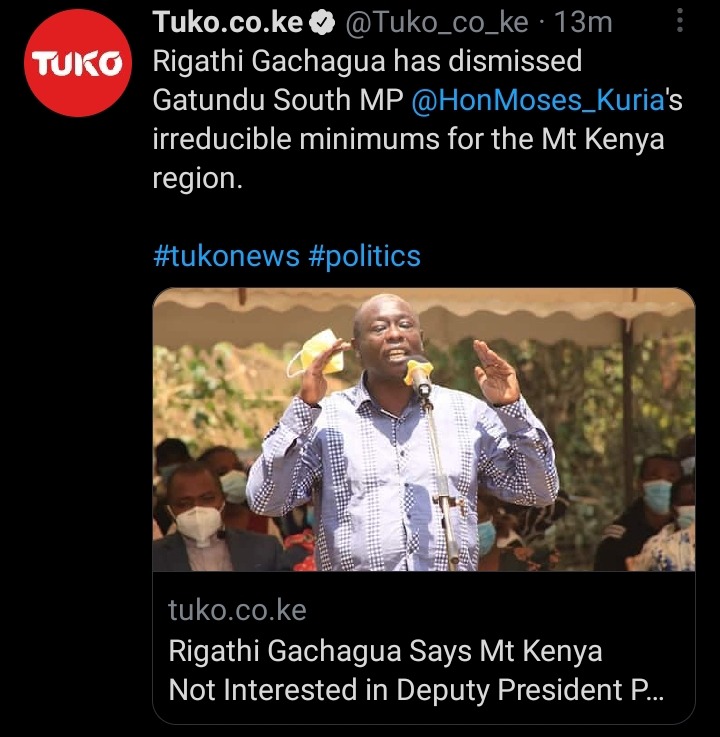Open the article preview photo of the speaker
Screen dimensions: 720x737
point(424,430)
